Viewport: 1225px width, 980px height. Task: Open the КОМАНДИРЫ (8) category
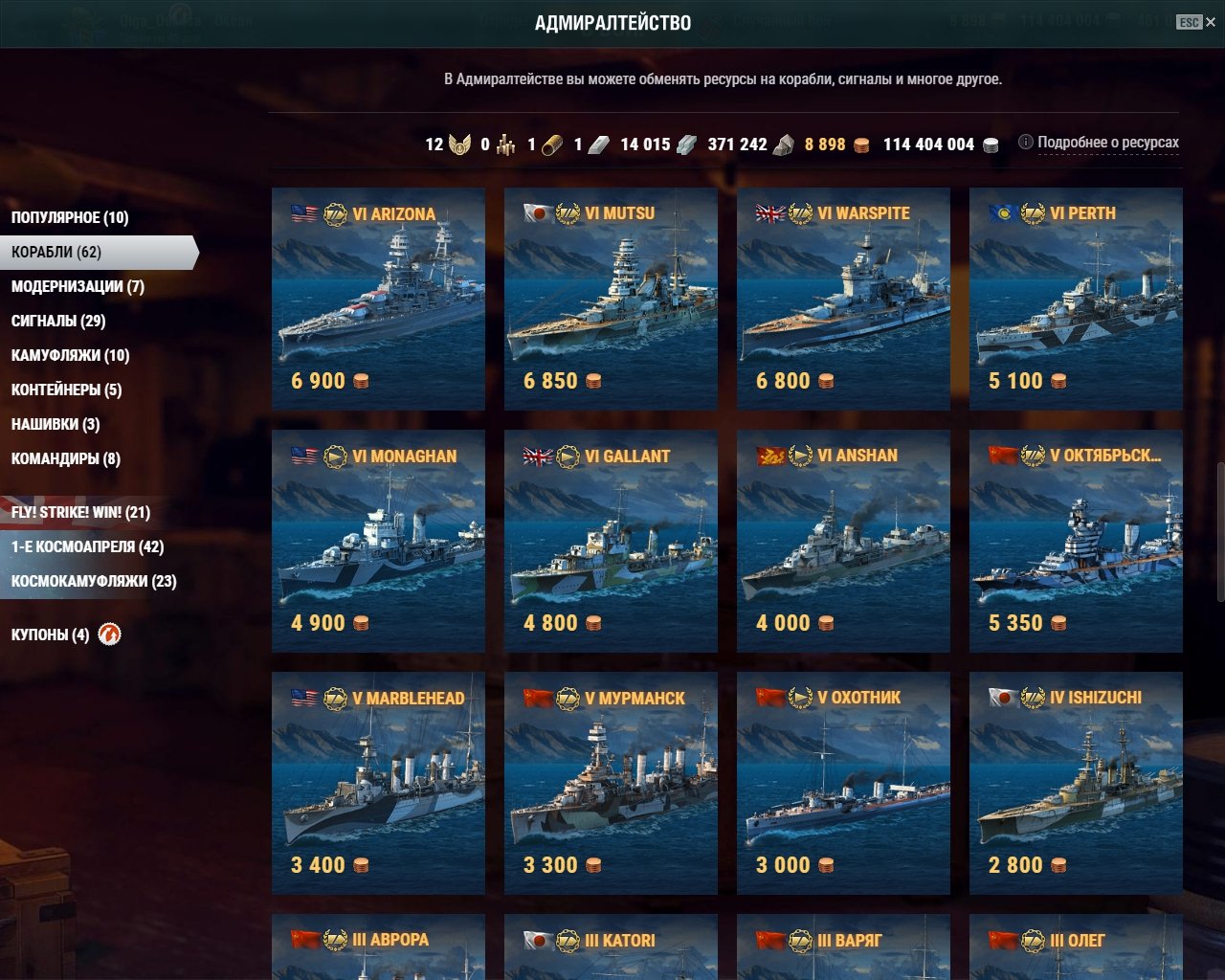click(x=66, y=458)
